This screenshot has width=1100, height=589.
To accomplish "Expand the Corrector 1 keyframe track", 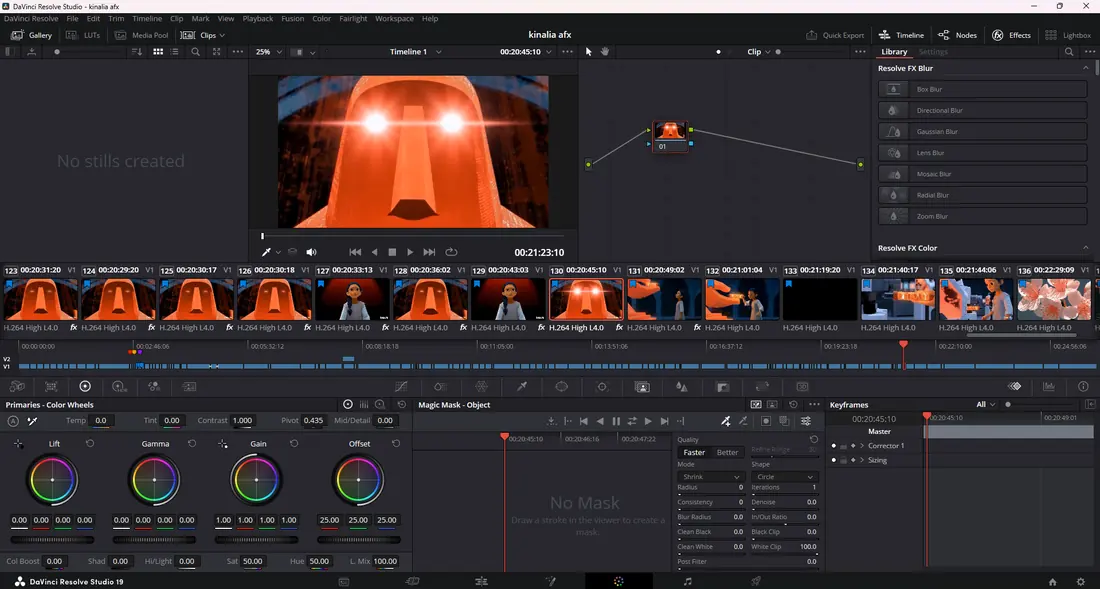I will pos(862,446).
